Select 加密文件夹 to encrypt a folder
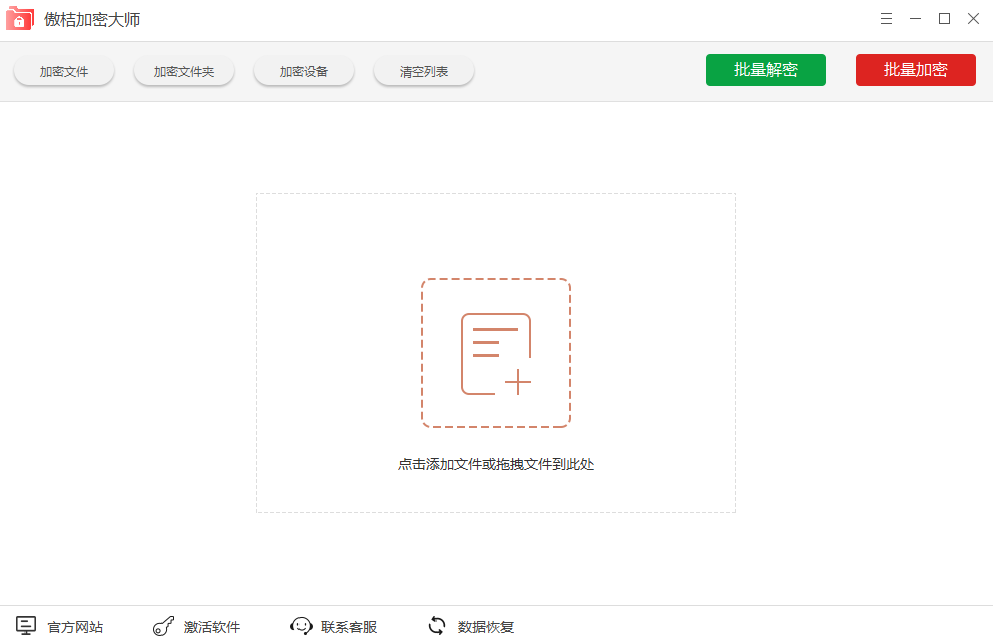The height and width of the screenshot is (642, 993). point(183,70)
